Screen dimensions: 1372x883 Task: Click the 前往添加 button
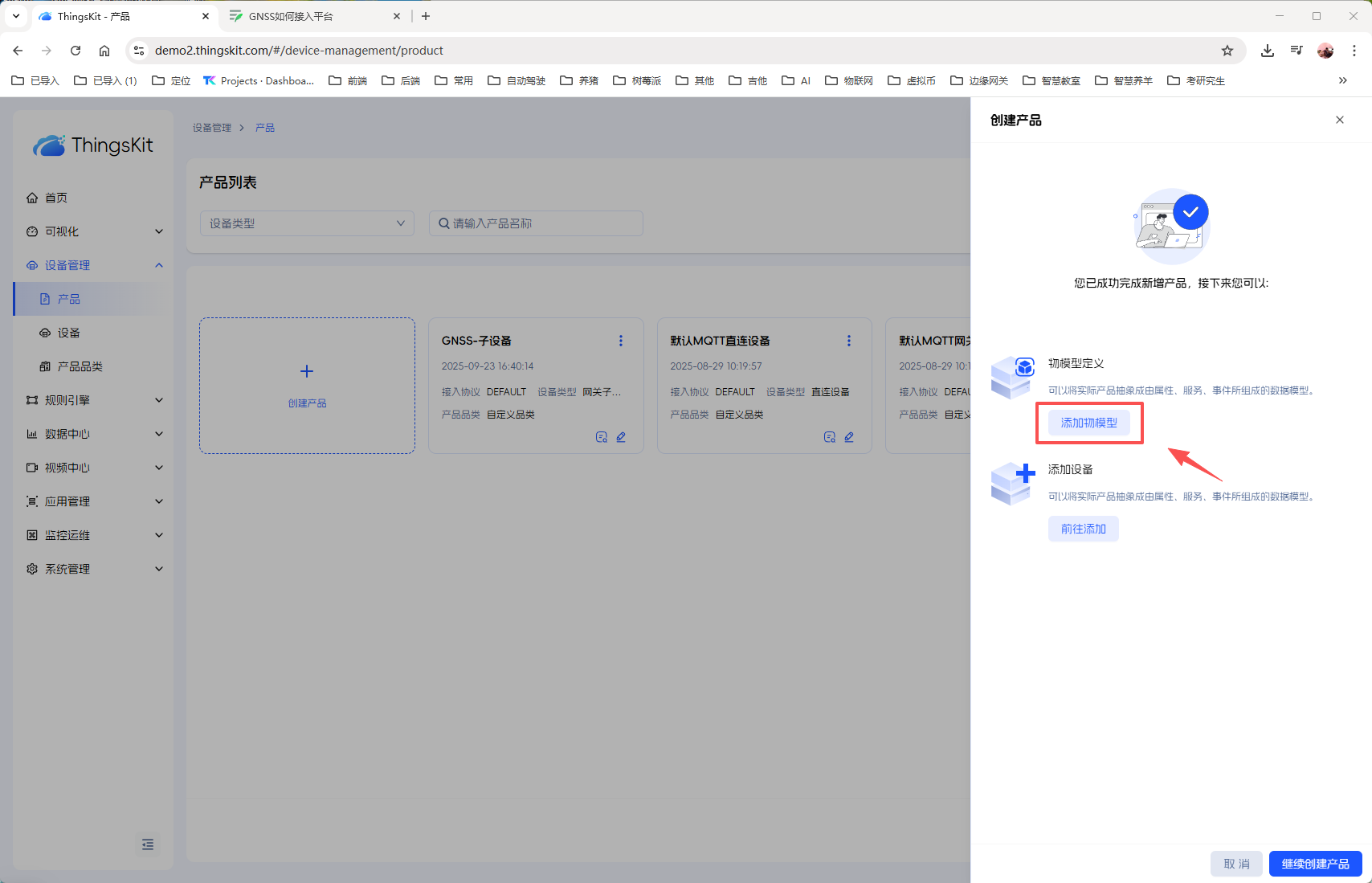pos(1083,529)
